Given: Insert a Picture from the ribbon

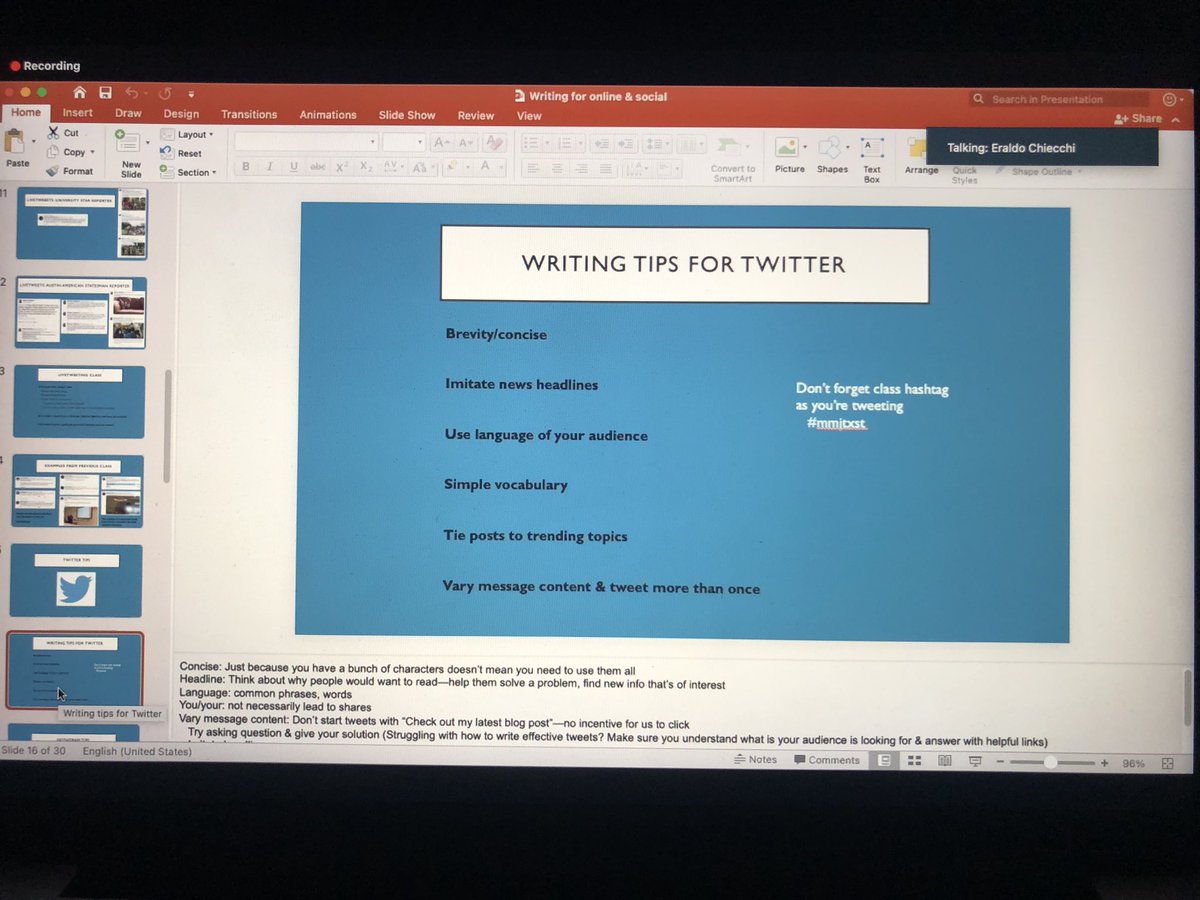Looking at the screenshot, I should pyautogui.click(x=789, y=153).
